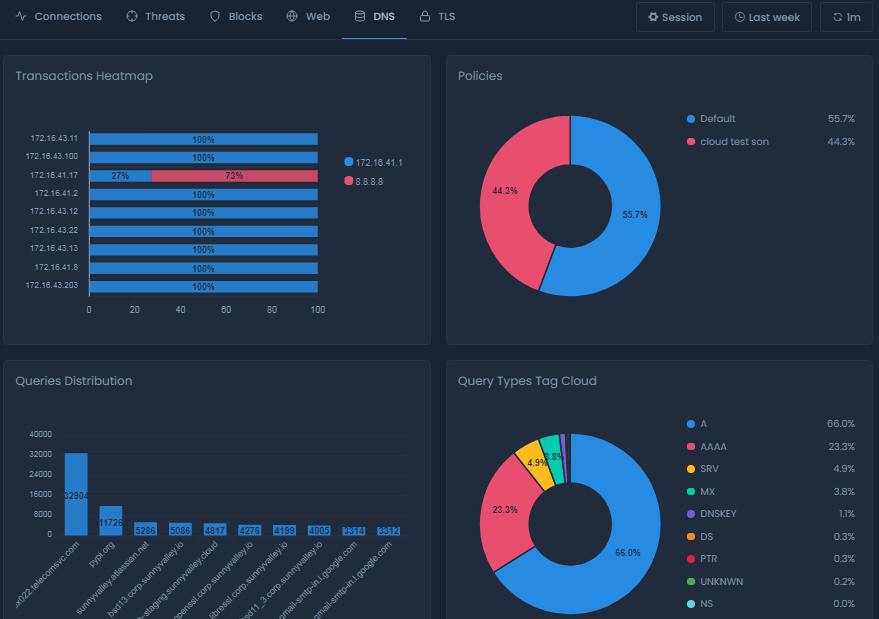Screen dimensions: 879x619
Task: Switch to the Connections tab
Action: (x=59, y=16)
